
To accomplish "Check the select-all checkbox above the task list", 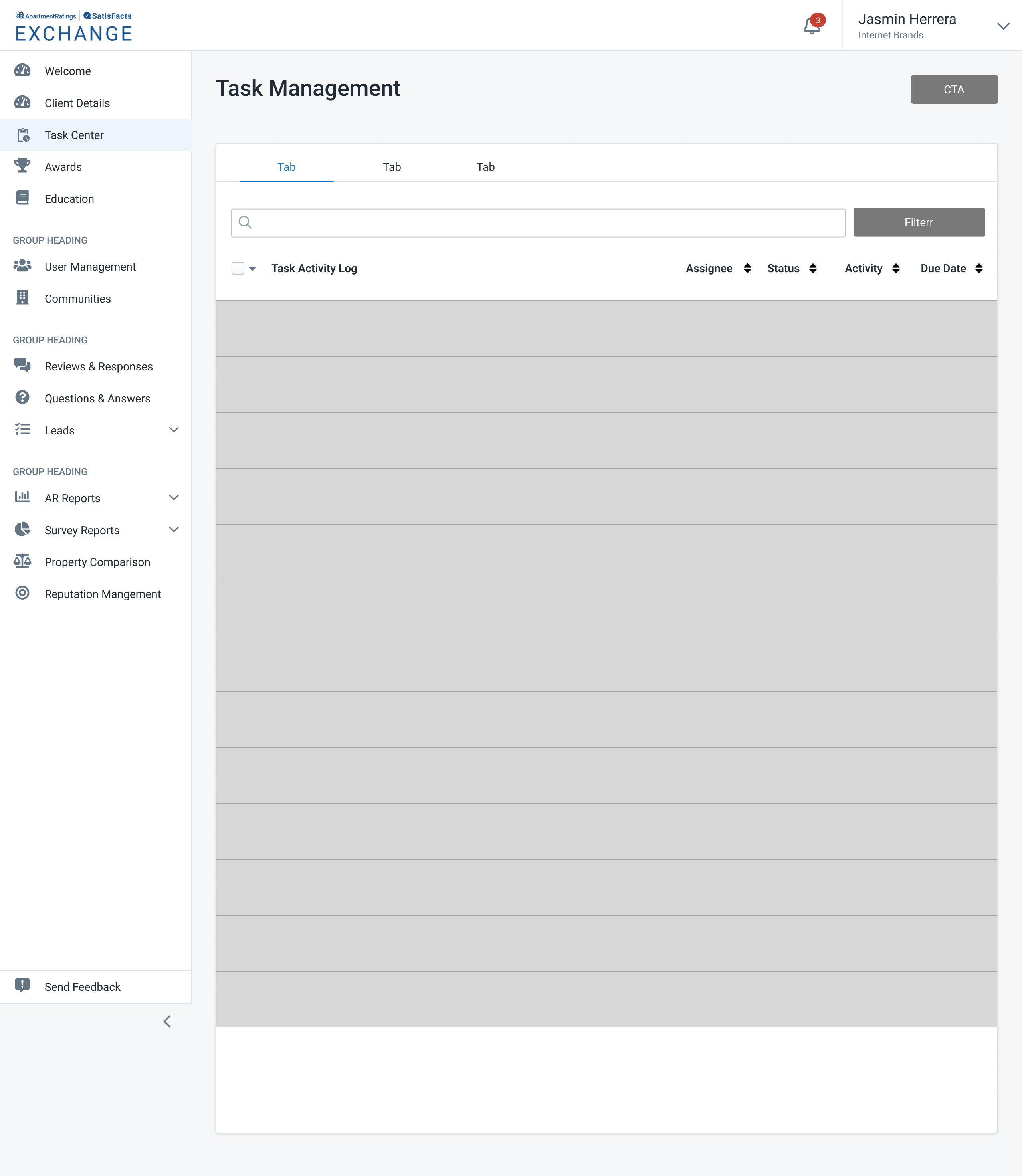I will [238, 268].
